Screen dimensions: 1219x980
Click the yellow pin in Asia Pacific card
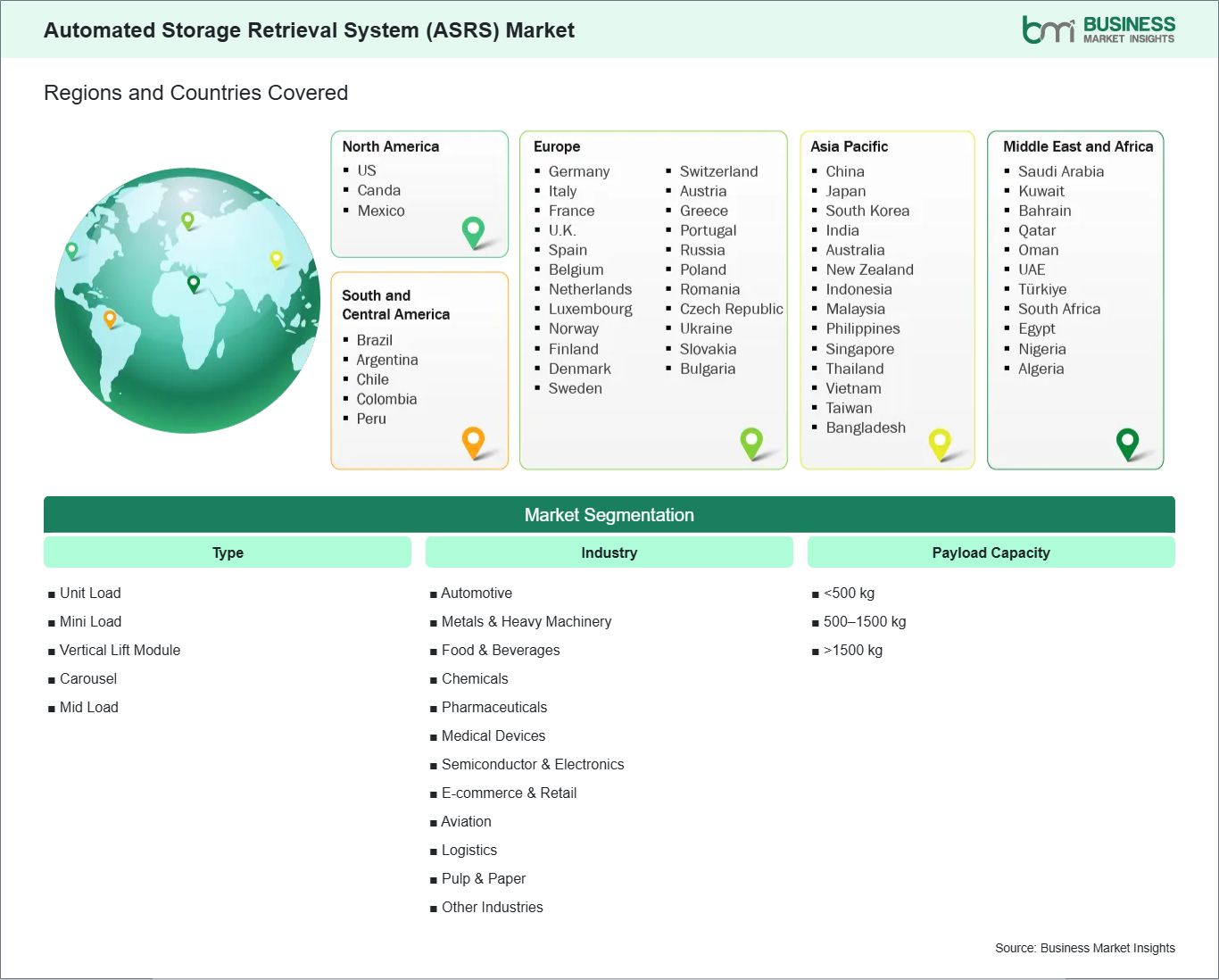tap(940, 442)
